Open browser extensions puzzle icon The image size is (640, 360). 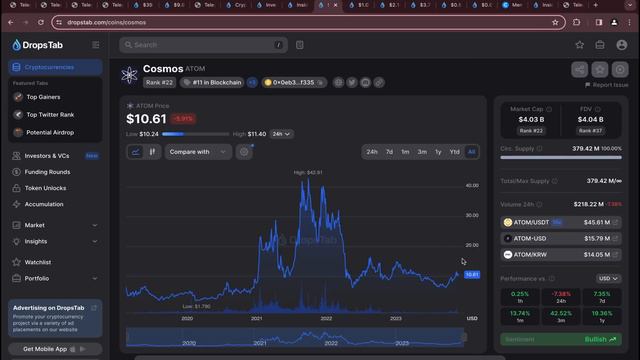576,22
